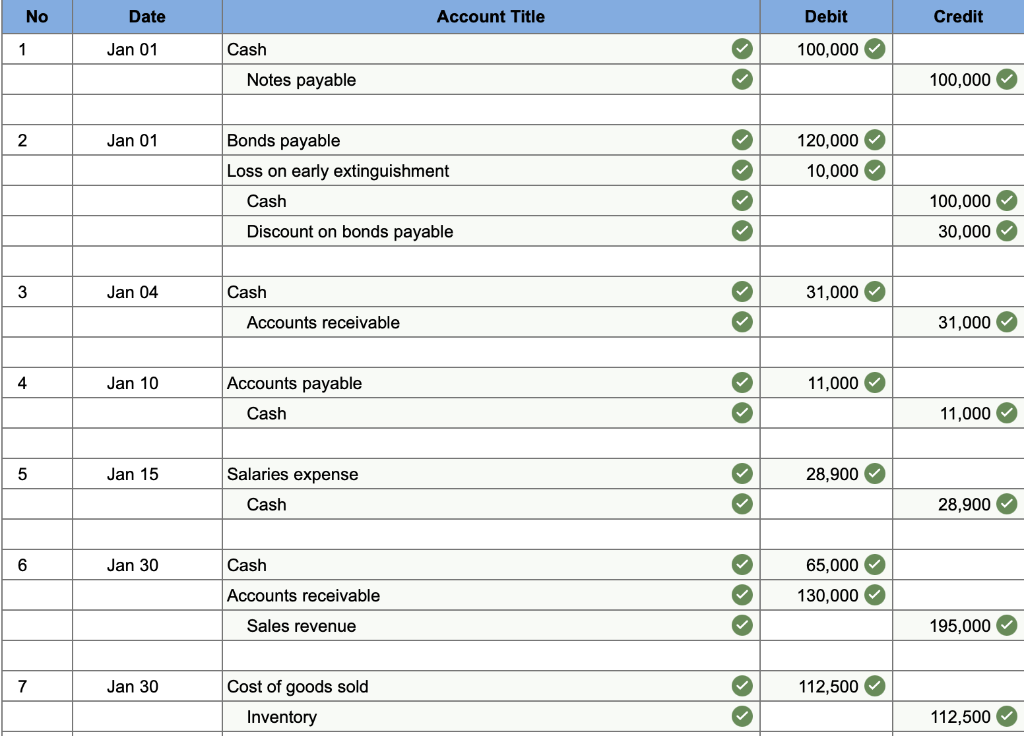Viewport: 1024px width, 736px height.
Task: Toggle the checkmark beside the 100,000 debit amount
Action: pos(875,49)
